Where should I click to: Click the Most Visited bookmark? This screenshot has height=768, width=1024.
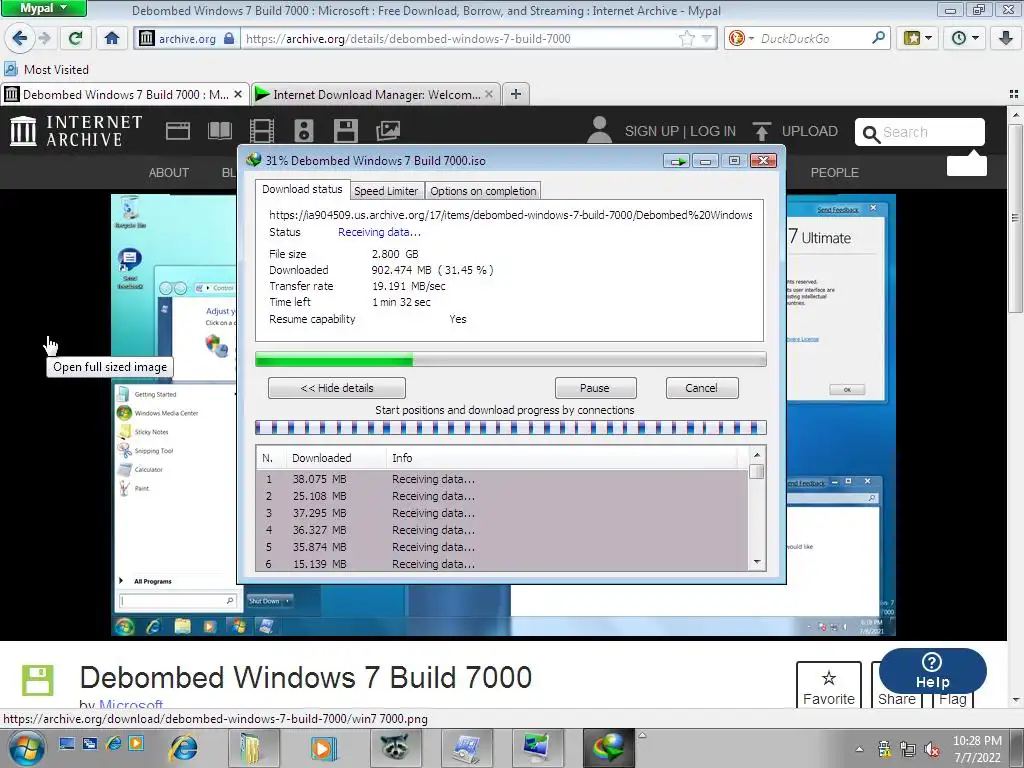click(x=46, y=69)
